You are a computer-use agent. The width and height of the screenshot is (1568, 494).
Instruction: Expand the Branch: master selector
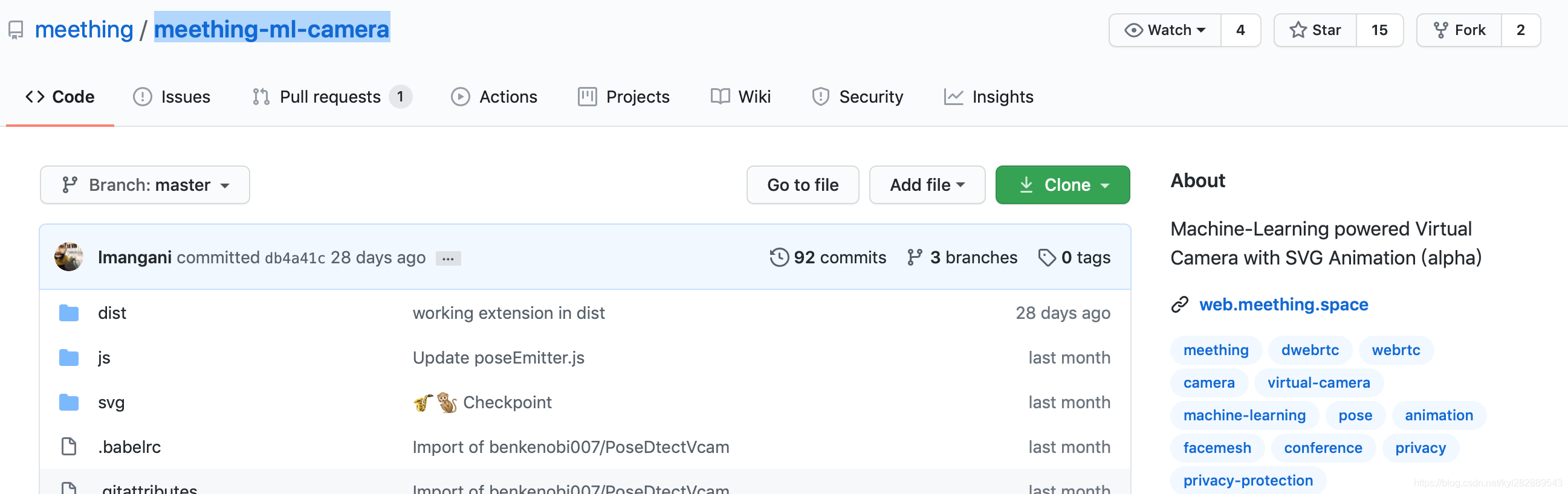[145, 185]
